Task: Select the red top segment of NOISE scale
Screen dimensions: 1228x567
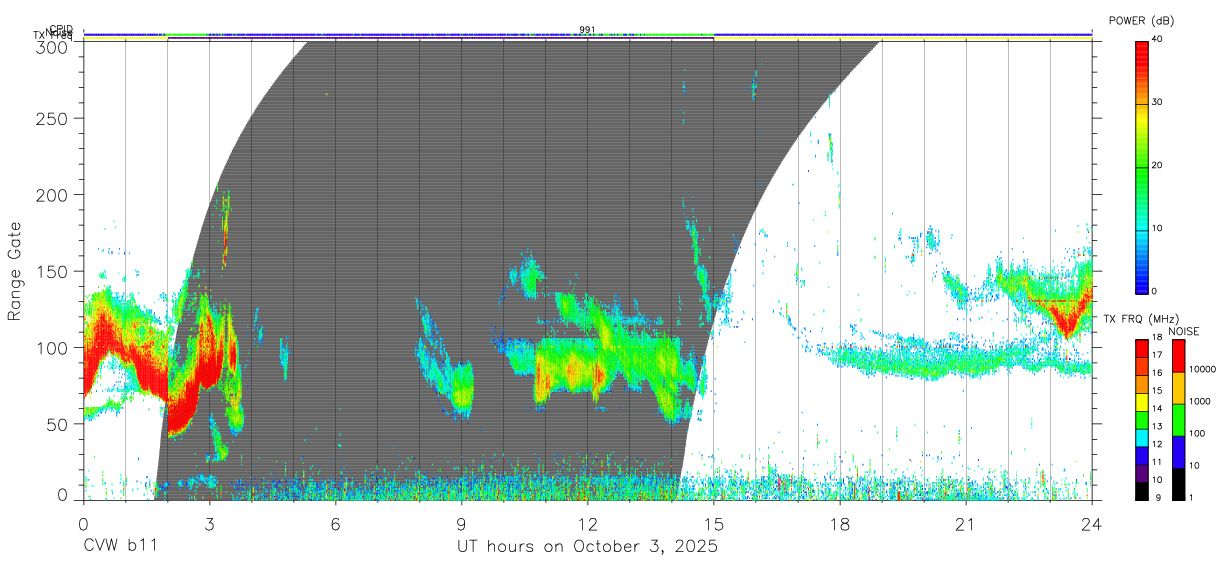Action: click(1178, 356)
